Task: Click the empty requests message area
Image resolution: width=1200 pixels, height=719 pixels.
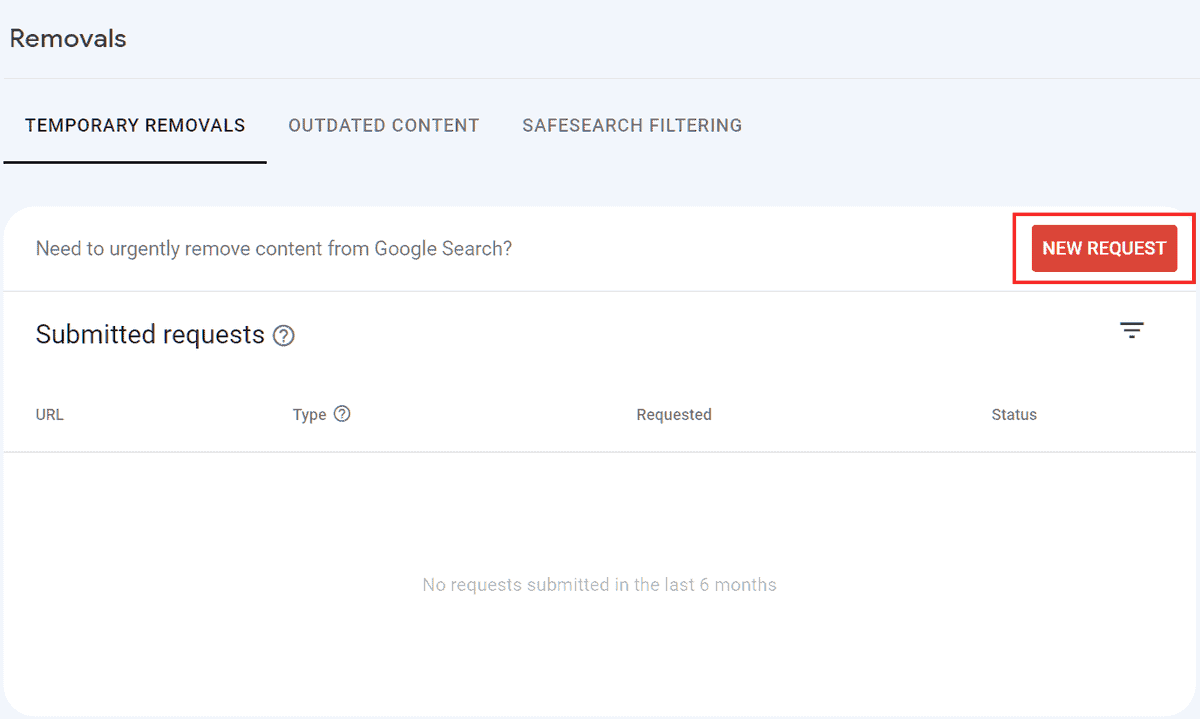Action: click(600, 584)
